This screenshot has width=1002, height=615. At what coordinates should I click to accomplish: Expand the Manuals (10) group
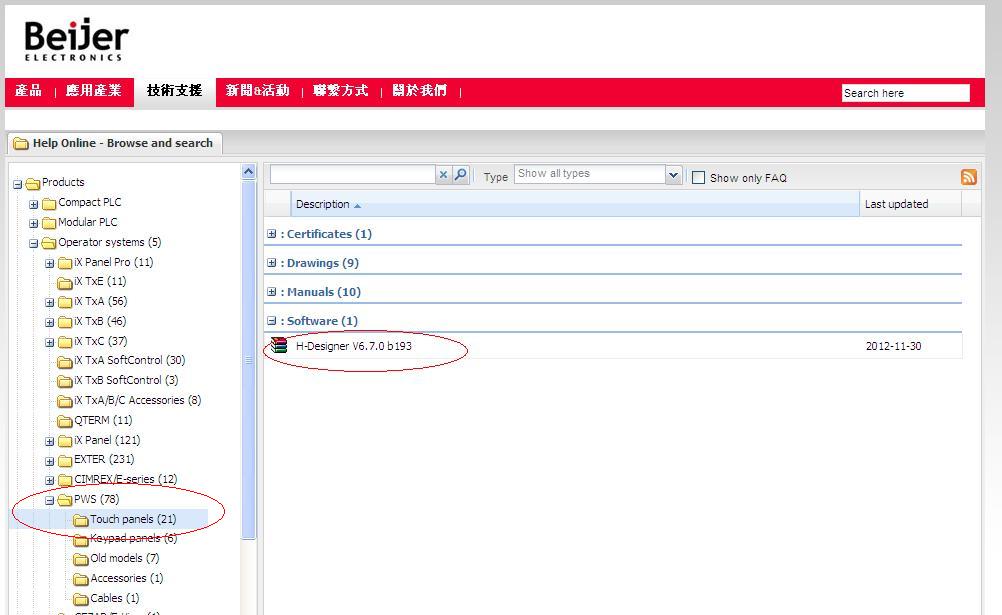point(271,292)
